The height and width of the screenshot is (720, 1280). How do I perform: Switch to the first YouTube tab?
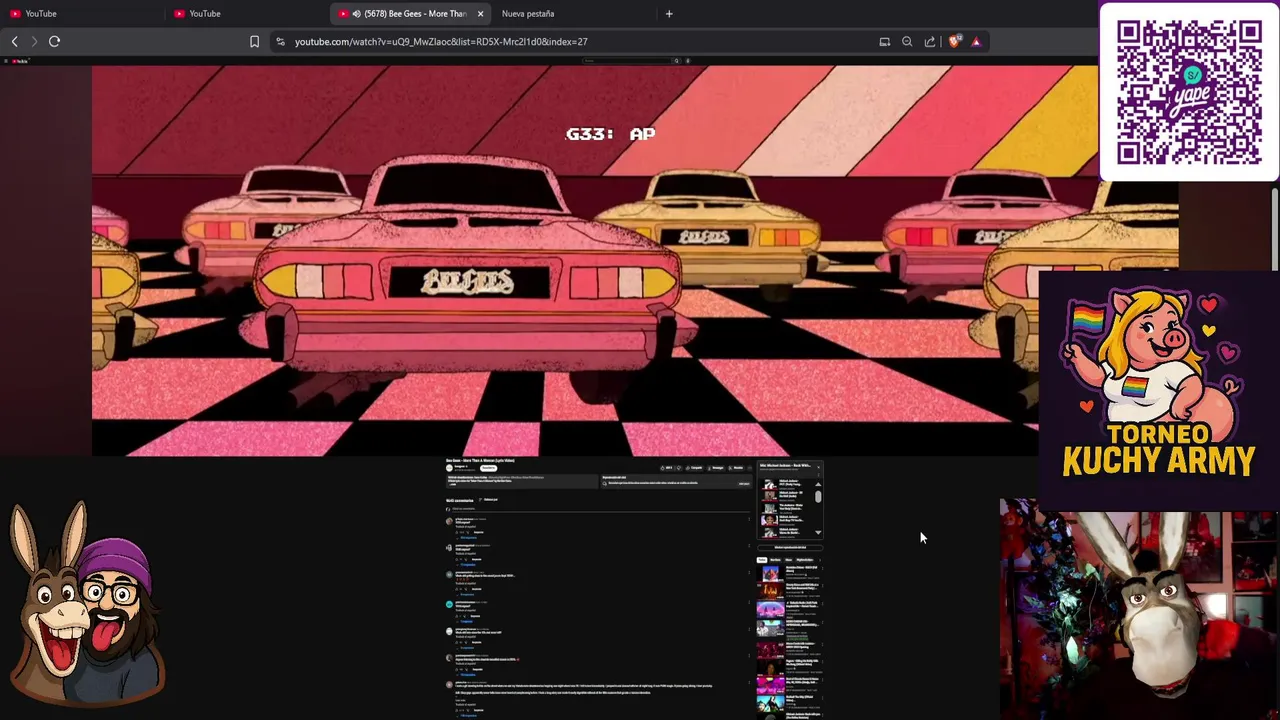tap(80, 13)
